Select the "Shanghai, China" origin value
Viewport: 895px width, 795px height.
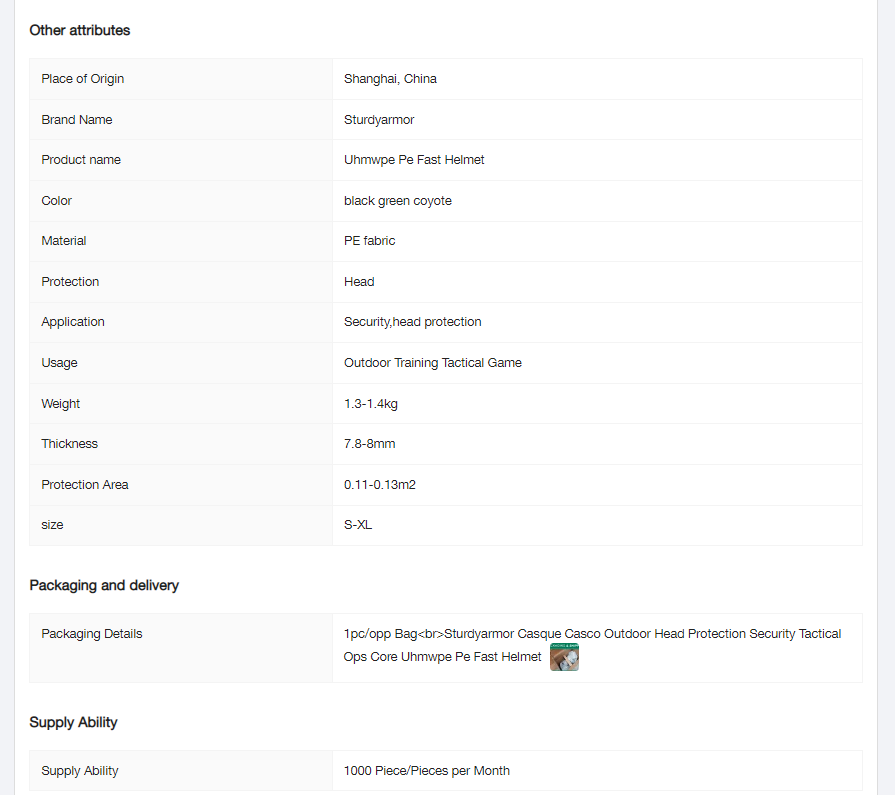click(x=390, y=79)
